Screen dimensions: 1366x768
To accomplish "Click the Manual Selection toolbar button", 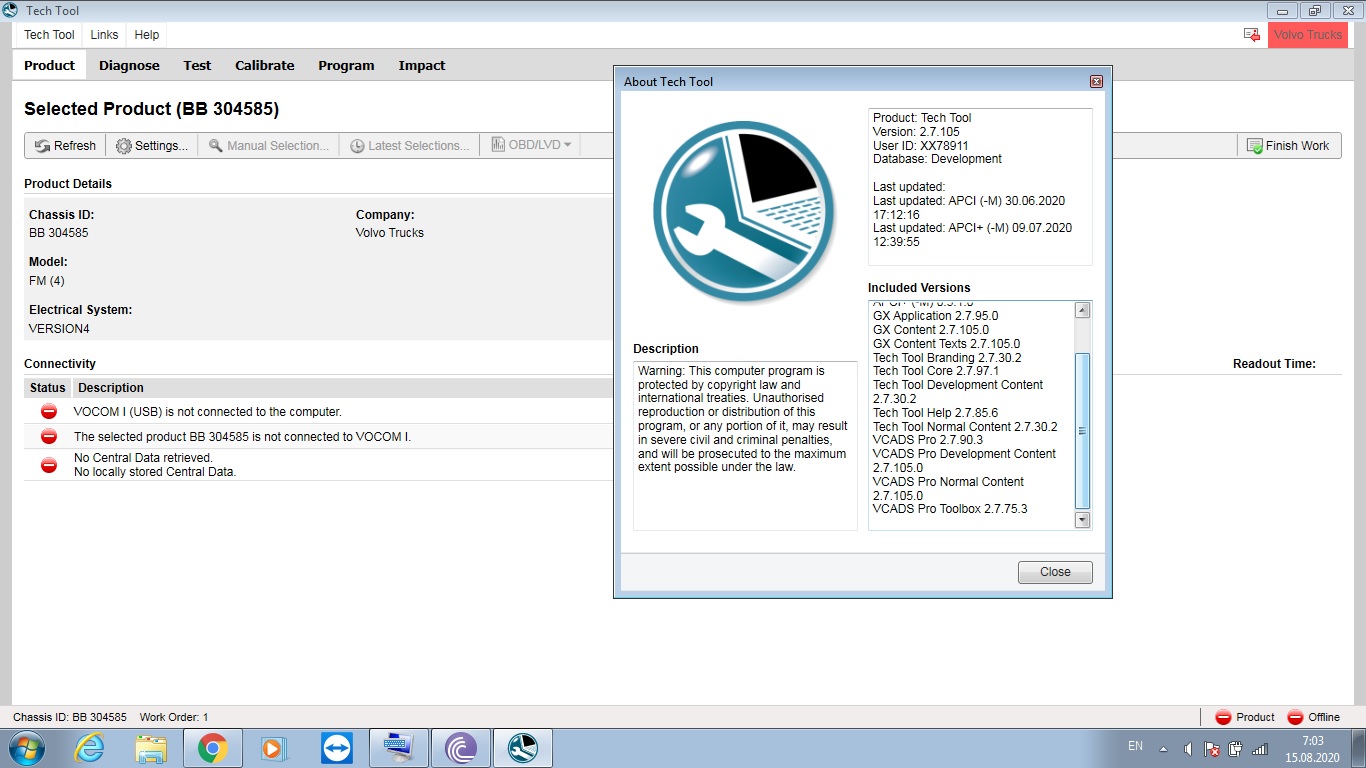I will 269,146.
